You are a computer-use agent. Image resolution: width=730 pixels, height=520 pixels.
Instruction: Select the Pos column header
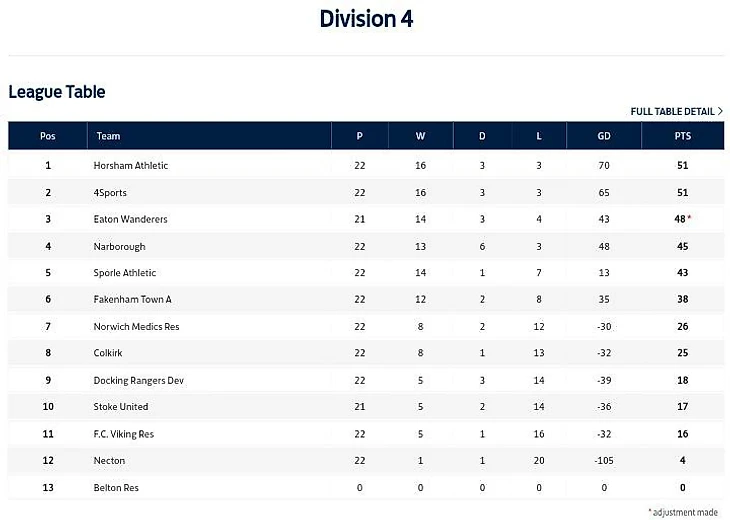point(47,136)
